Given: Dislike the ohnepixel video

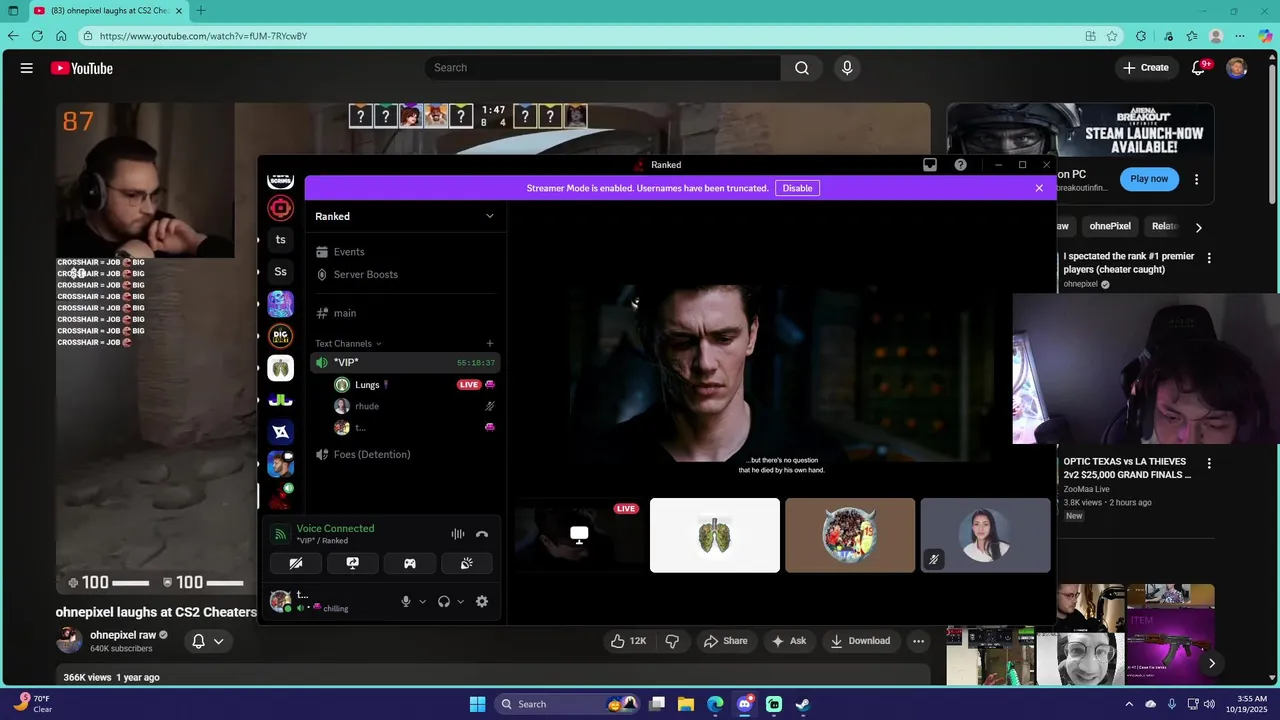Looking at the screenshot, I should point(672,641).
